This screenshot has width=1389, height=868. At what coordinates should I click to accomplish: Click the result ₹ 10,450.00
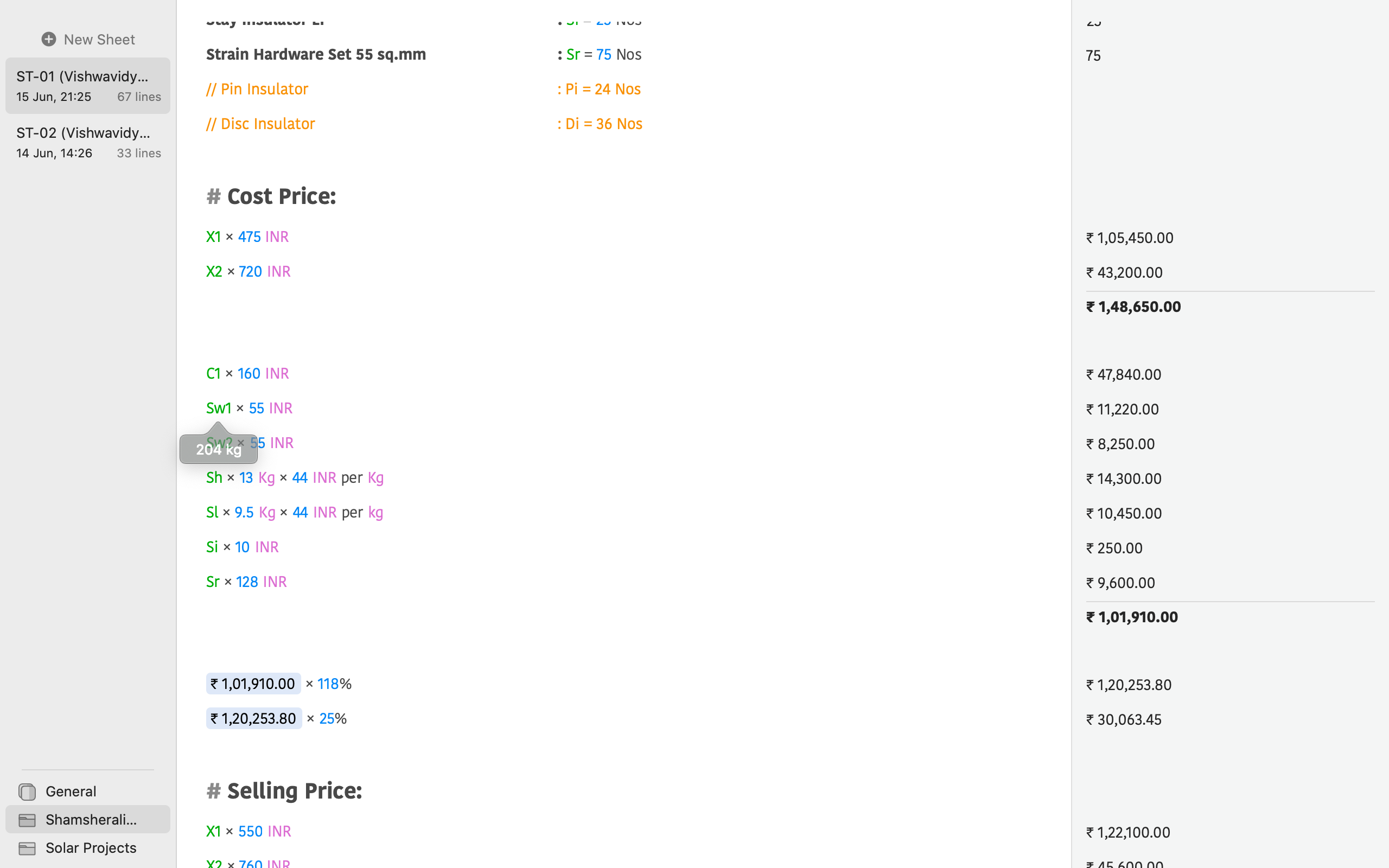pyautogui.click(x=1124, y=513)
